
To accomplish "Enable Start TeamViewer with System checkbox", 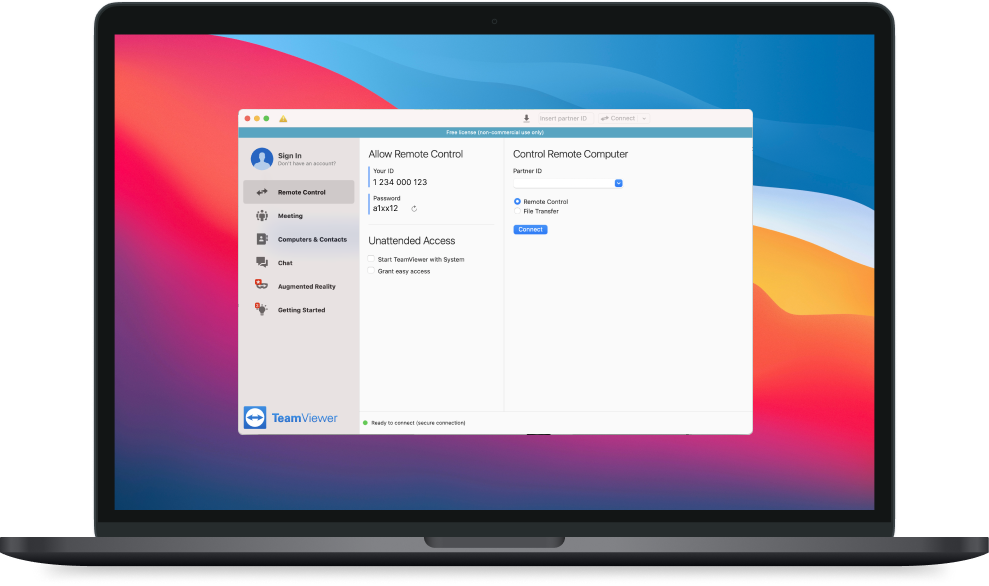I will pos(371,259).
